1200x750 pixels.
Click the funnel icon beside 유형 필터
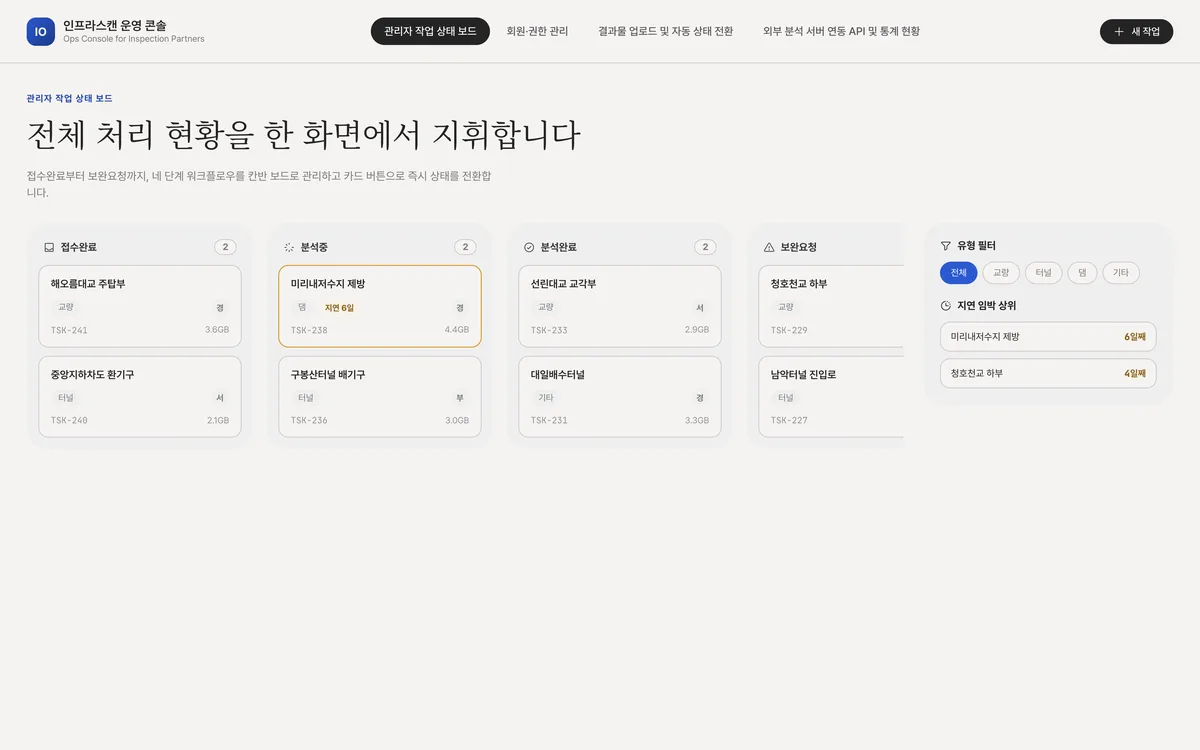pos(946,245)
